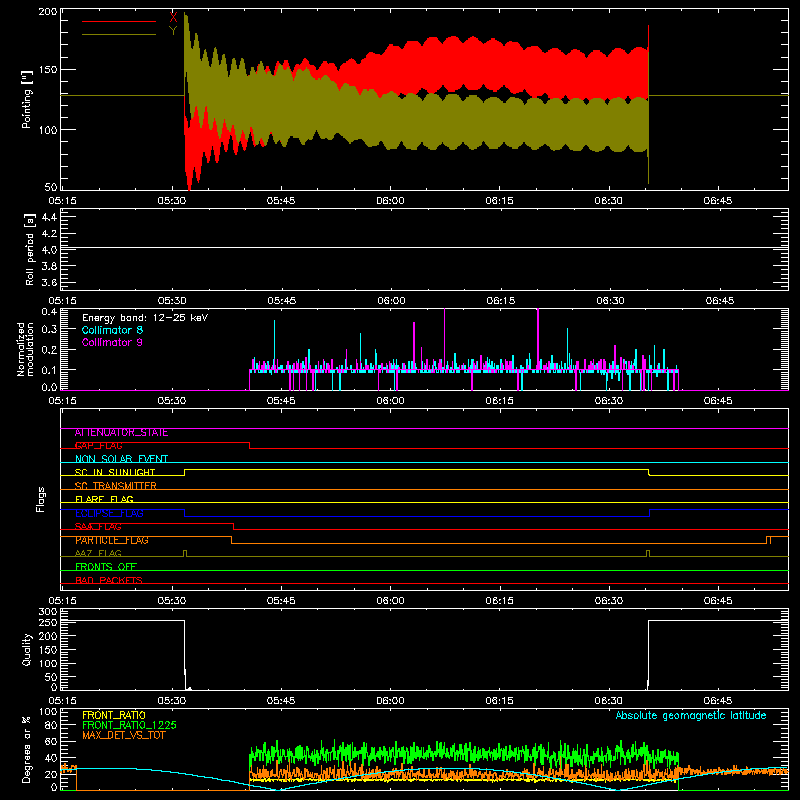Viewport: 800px width, 800px height.
Task: Click the Normalized modulation axis title
Action: [x=26, y=349]
